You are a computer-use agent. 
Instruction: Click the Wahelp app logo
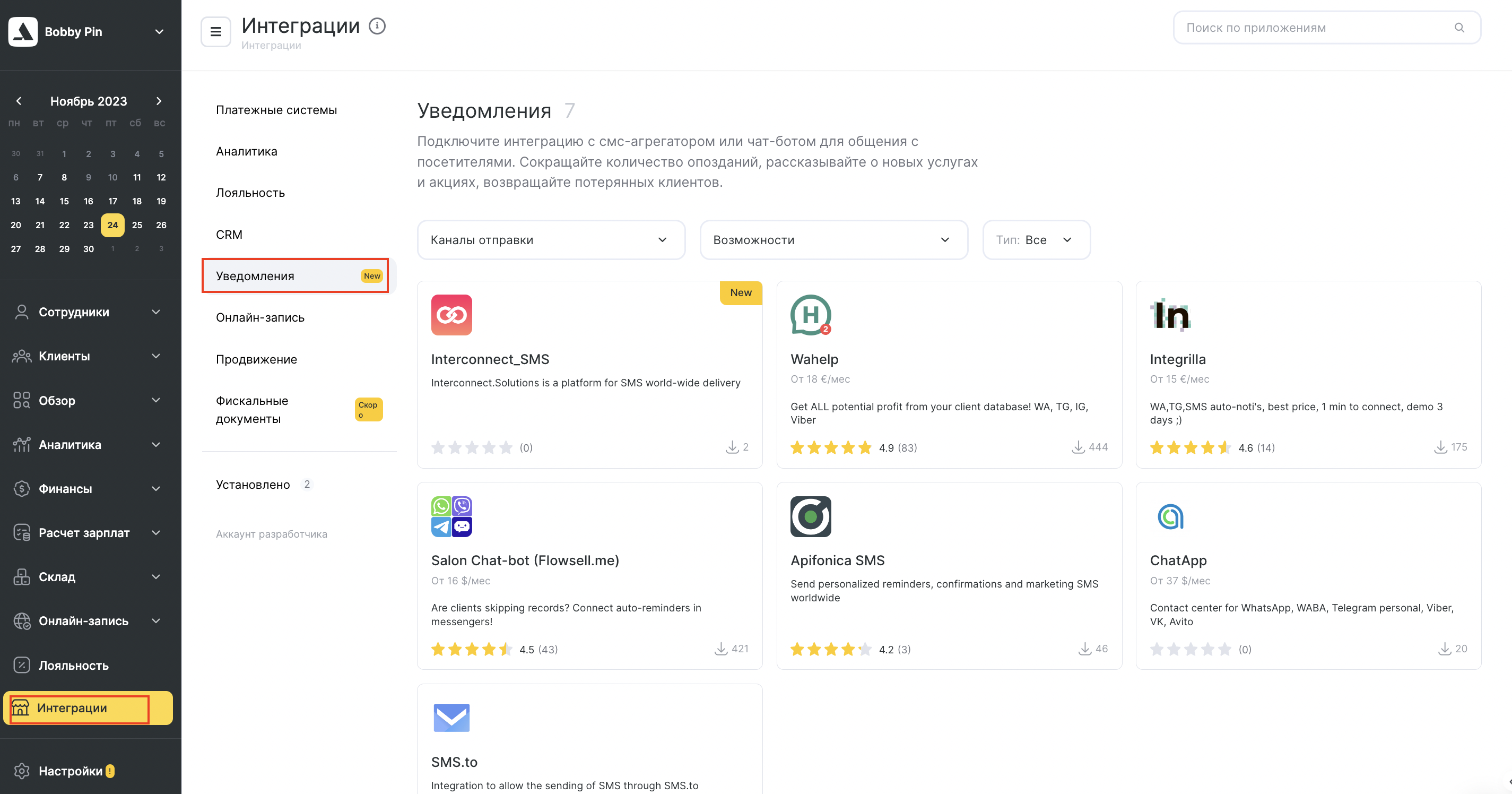[811, 315]
